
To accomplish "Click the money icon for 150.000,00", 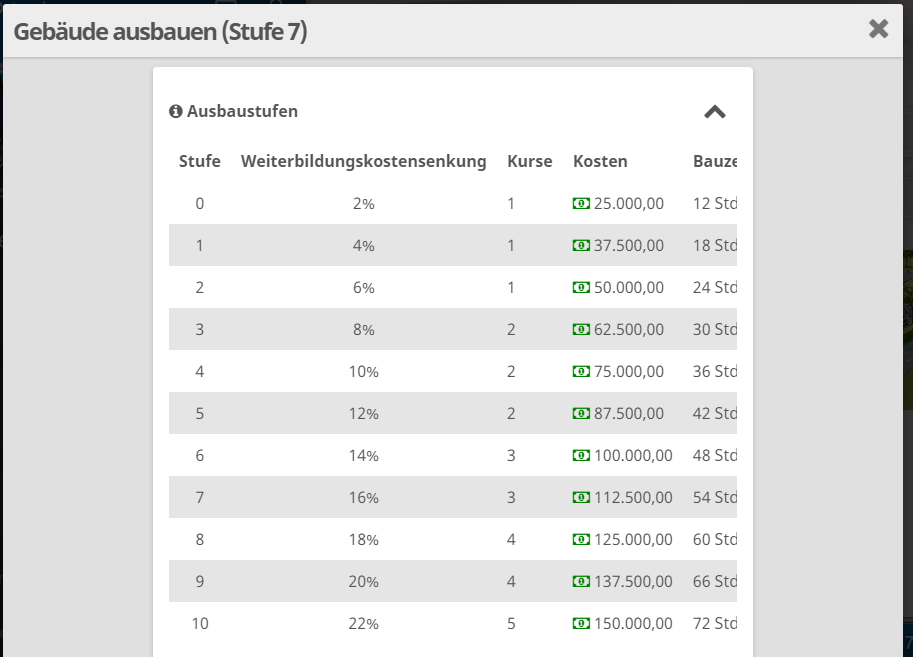I will coord(581,623).
